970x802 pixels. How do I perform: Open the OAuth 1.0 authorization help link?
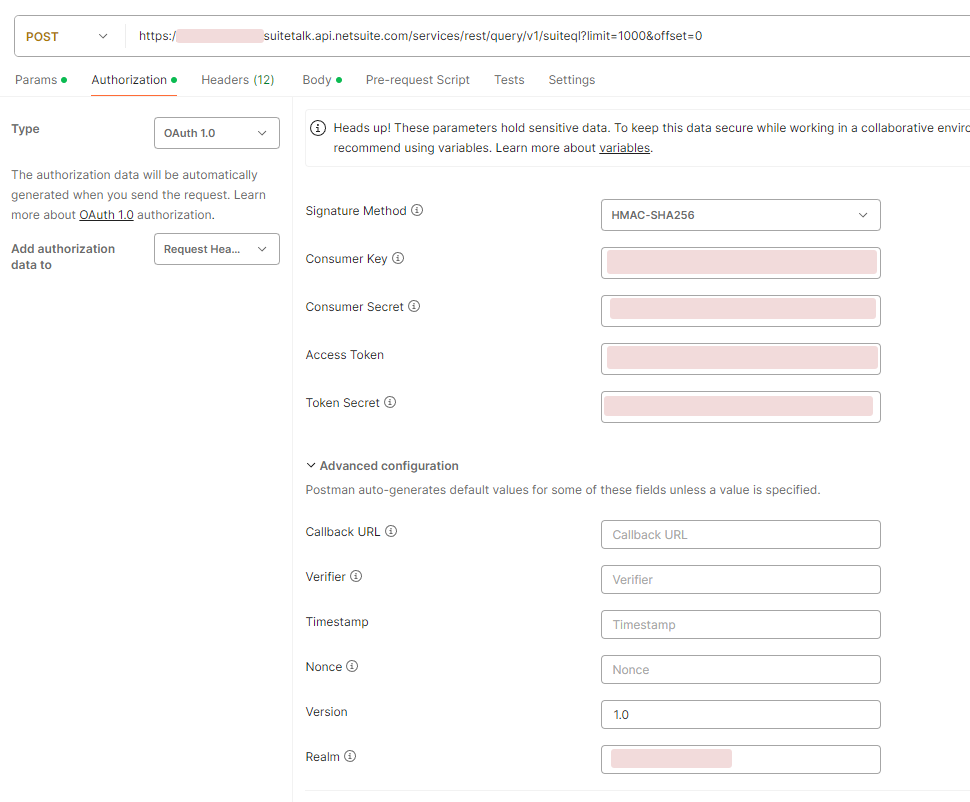coord(106,215)
